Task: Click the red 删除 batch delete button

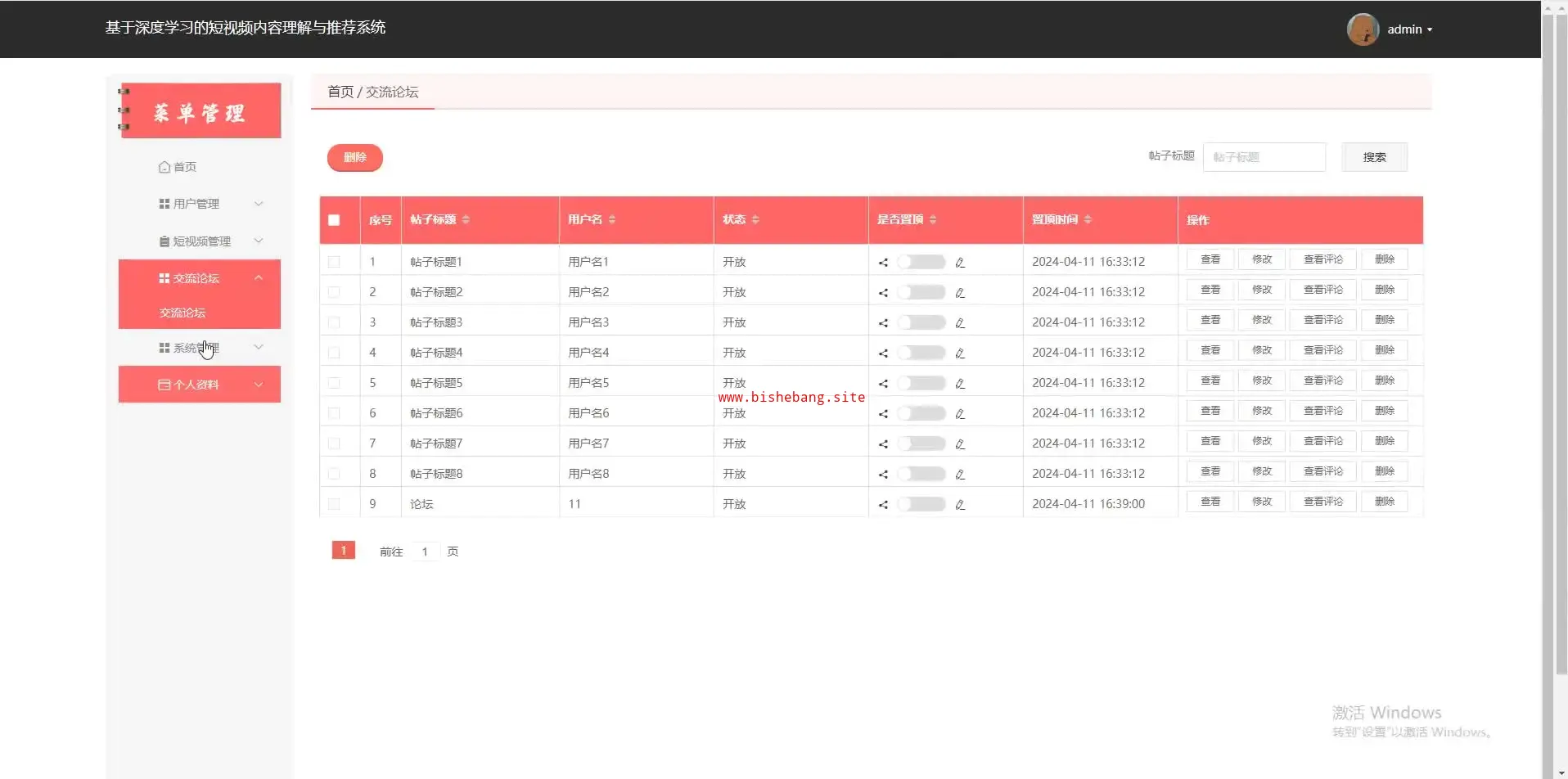Action: pos(354,157)
